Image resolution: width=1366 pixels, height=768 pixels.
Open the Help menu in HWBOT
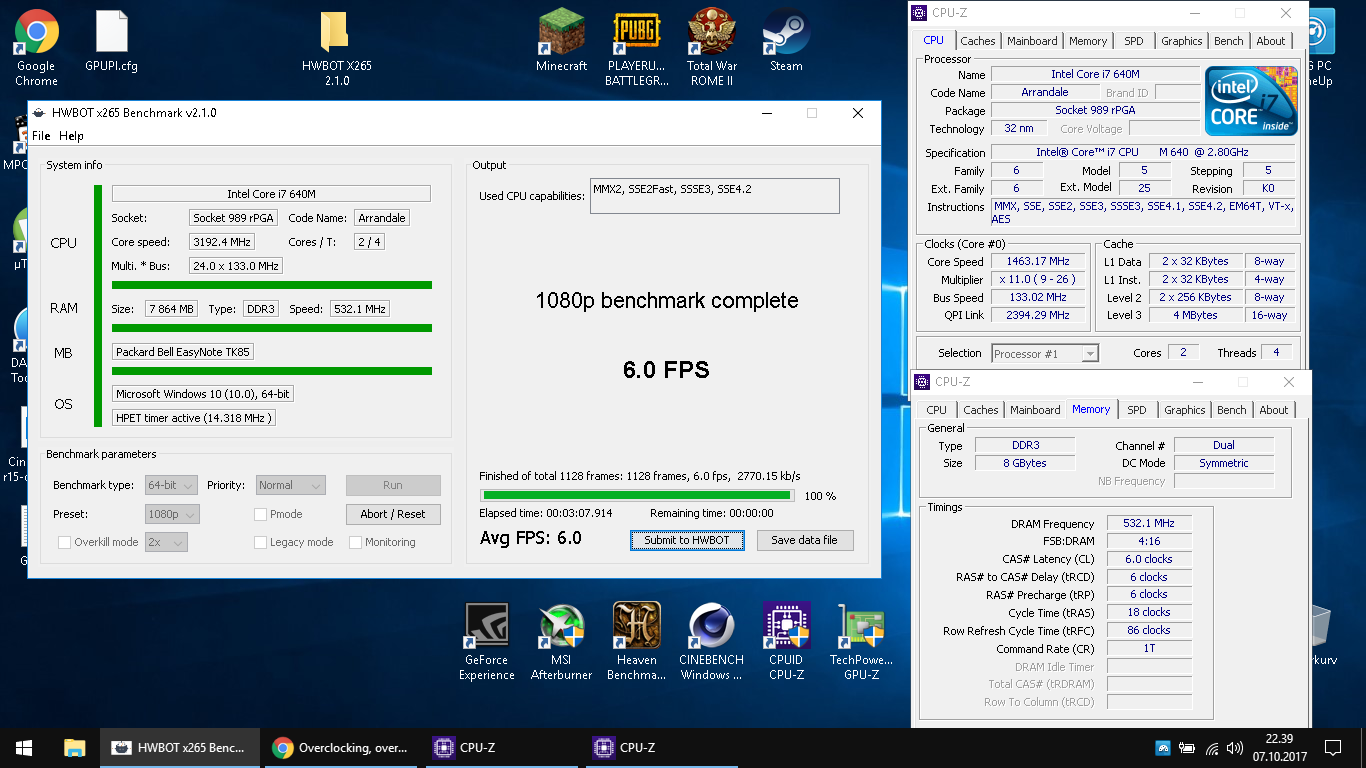click(71, 136)
